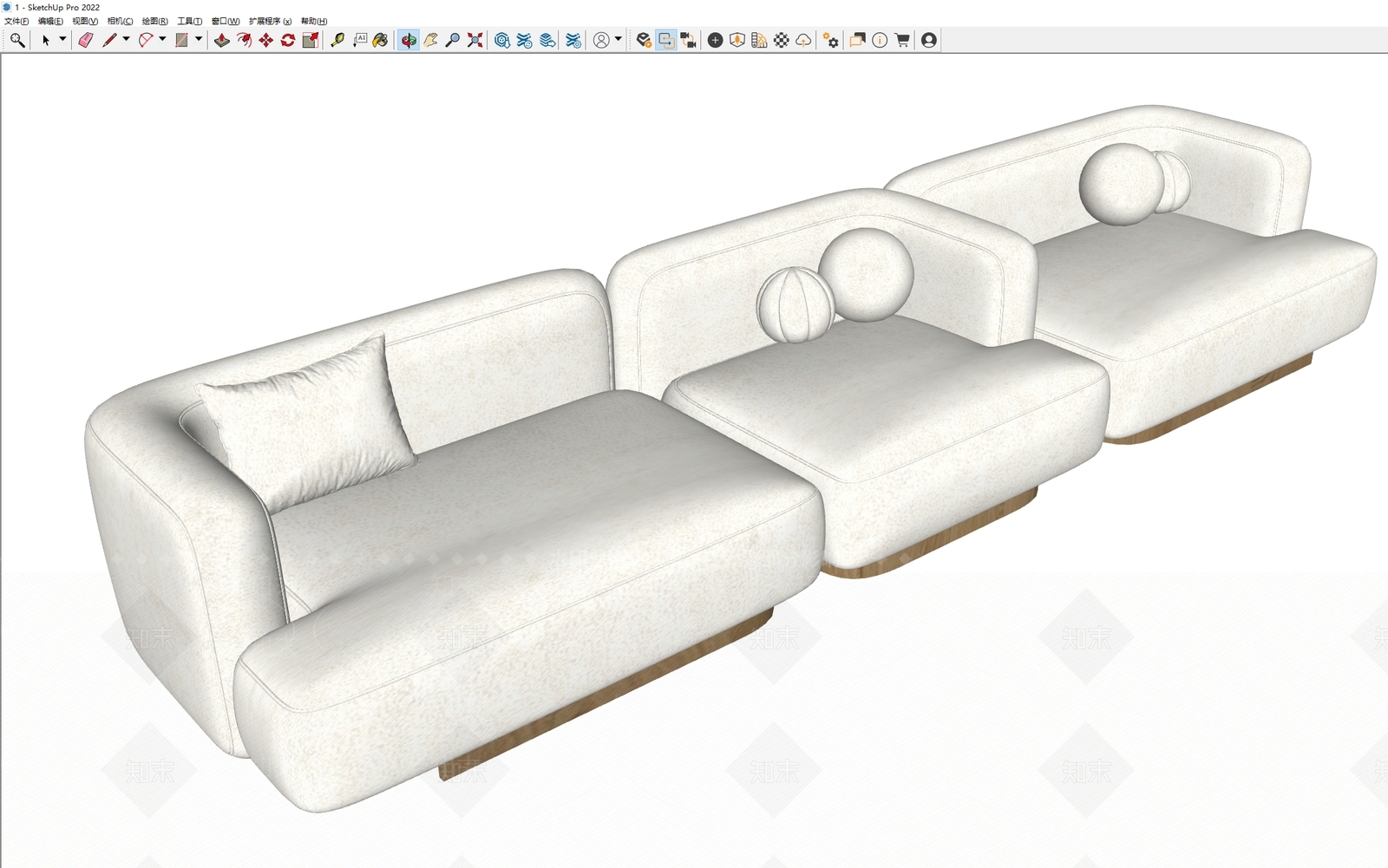Select the Zoom magnifier tool
1388x868 pixels.
coord(453,40)
